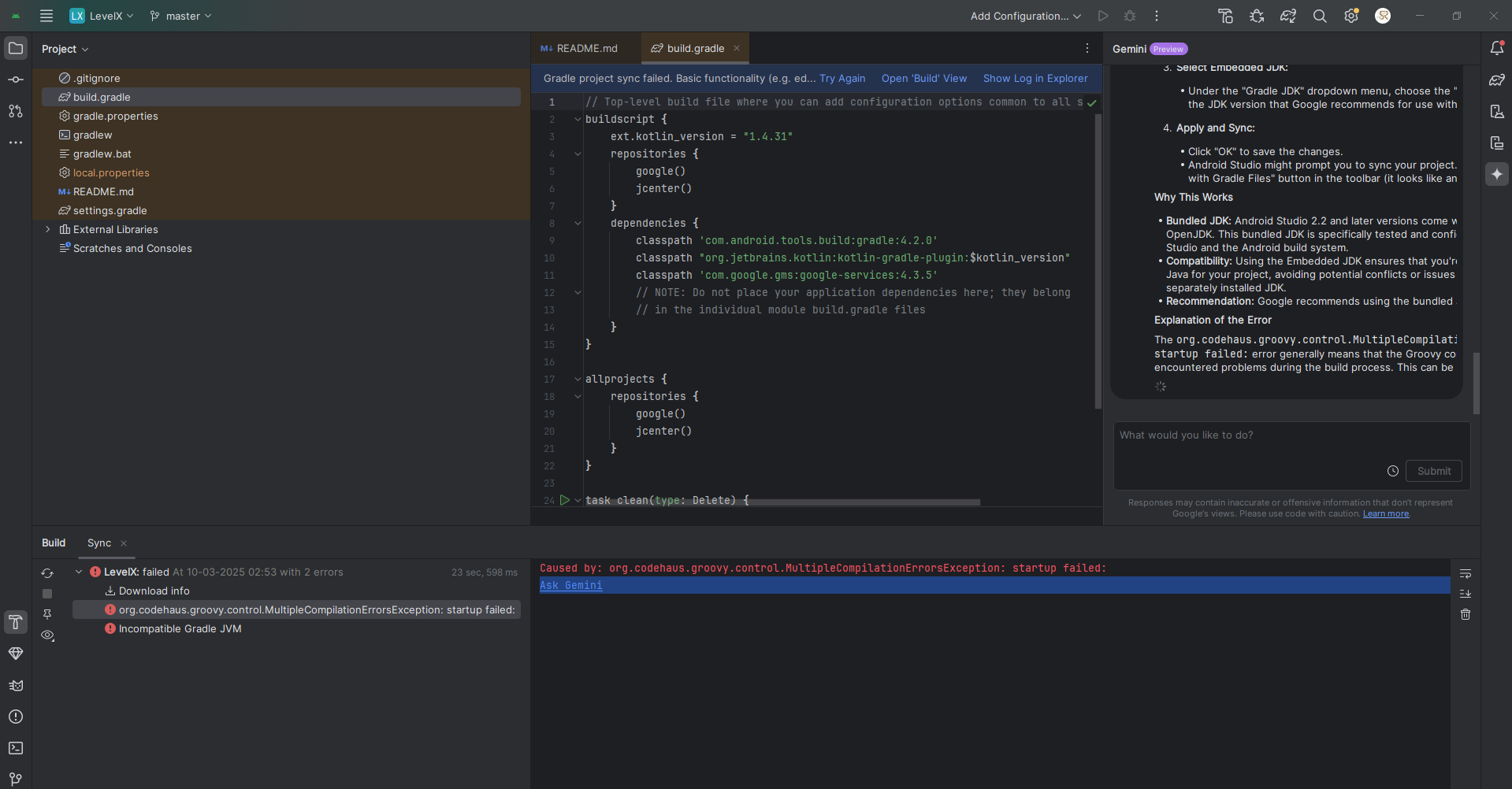This screenshot has width=1512, height=789.
Task: Expand the External Libraries node
Action: coord(48,229)
